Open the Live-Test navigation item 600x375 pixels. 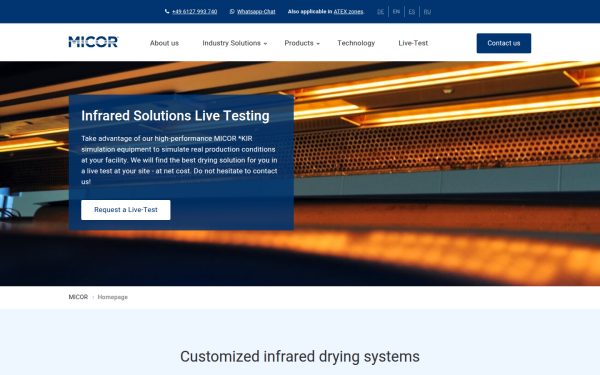click(413, 43)
